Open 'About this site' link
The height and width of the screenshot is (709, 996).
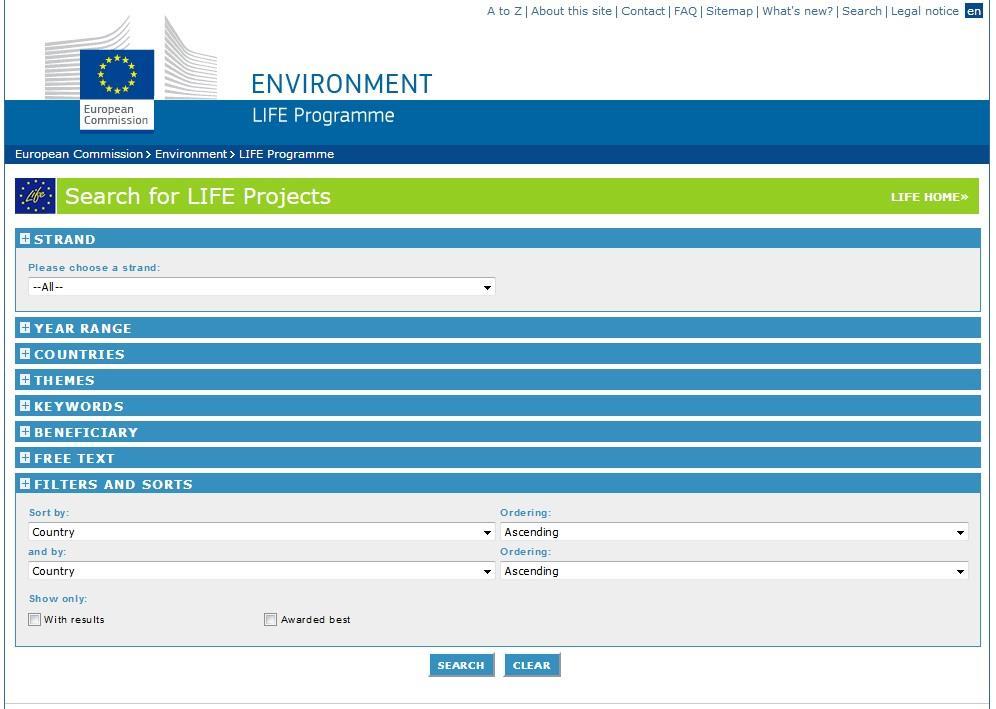[571, 11]
